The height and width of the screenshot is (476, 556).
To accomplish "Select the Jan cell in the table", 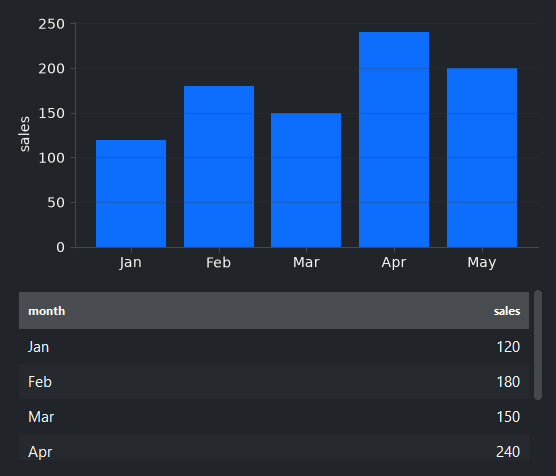I will [x=38, y=347].
